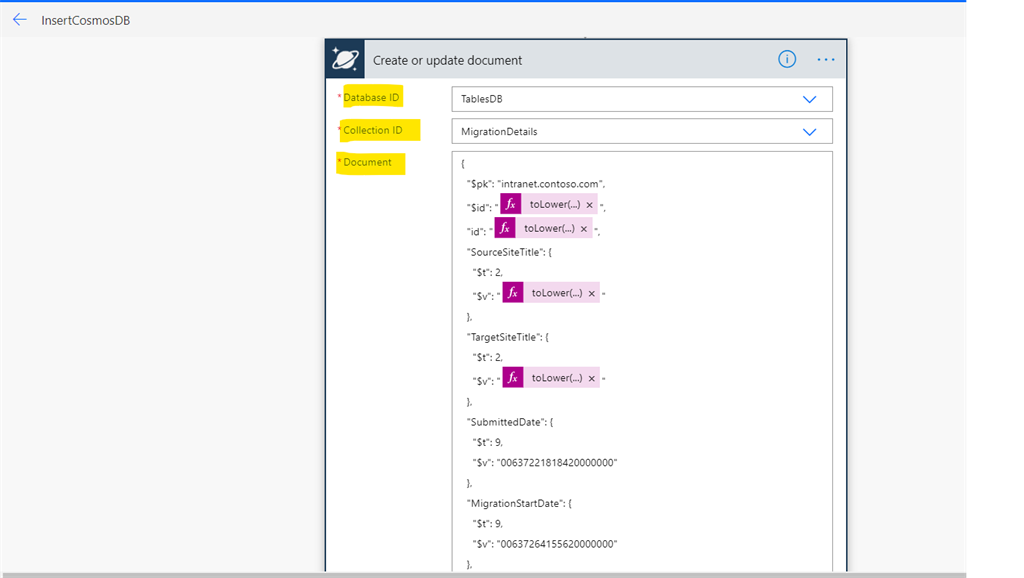Remove toLower expression from $id line
This screenshot has height=578, width=1024.
click(590, 205)
